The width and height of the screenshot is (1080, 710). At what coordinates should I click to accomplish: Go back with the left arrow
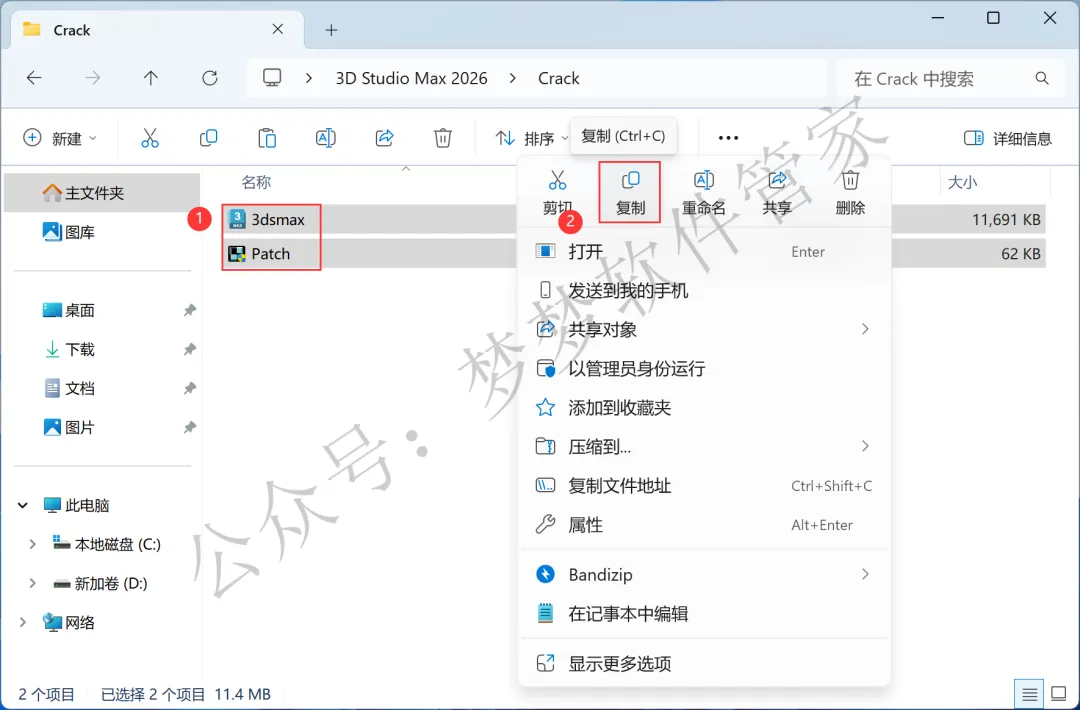tap(34, 78)
